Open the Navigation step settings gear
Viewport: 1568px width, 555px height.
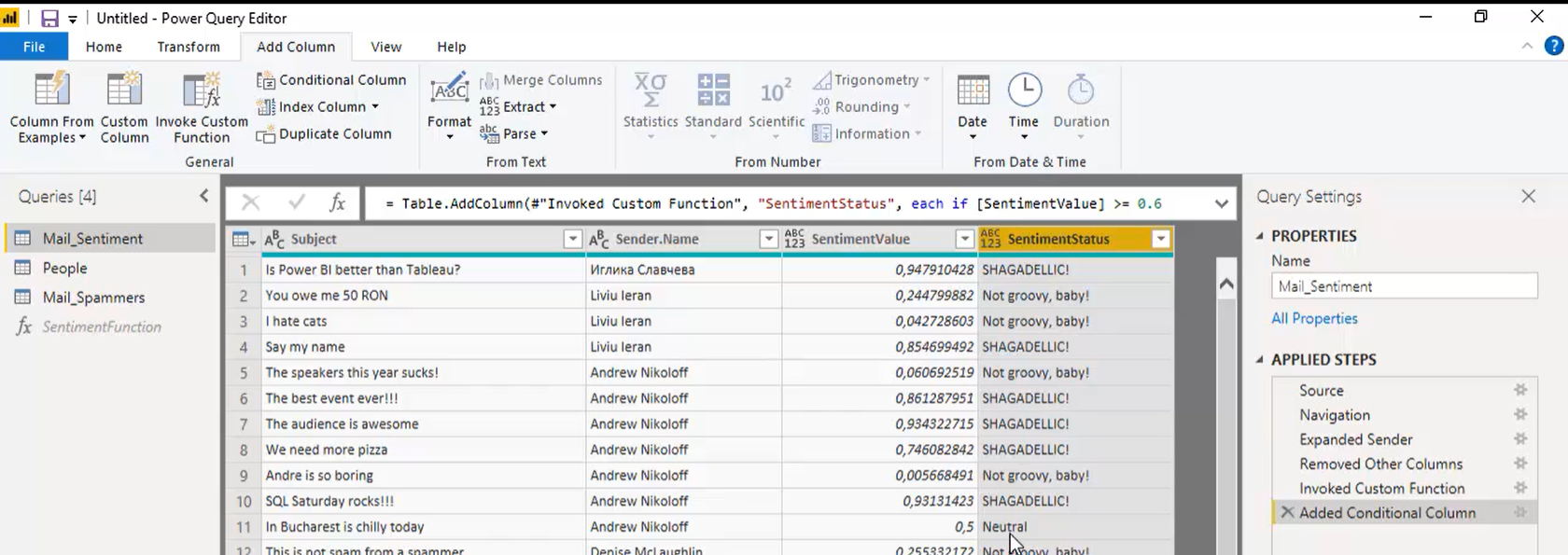[x=1520, y=414]
